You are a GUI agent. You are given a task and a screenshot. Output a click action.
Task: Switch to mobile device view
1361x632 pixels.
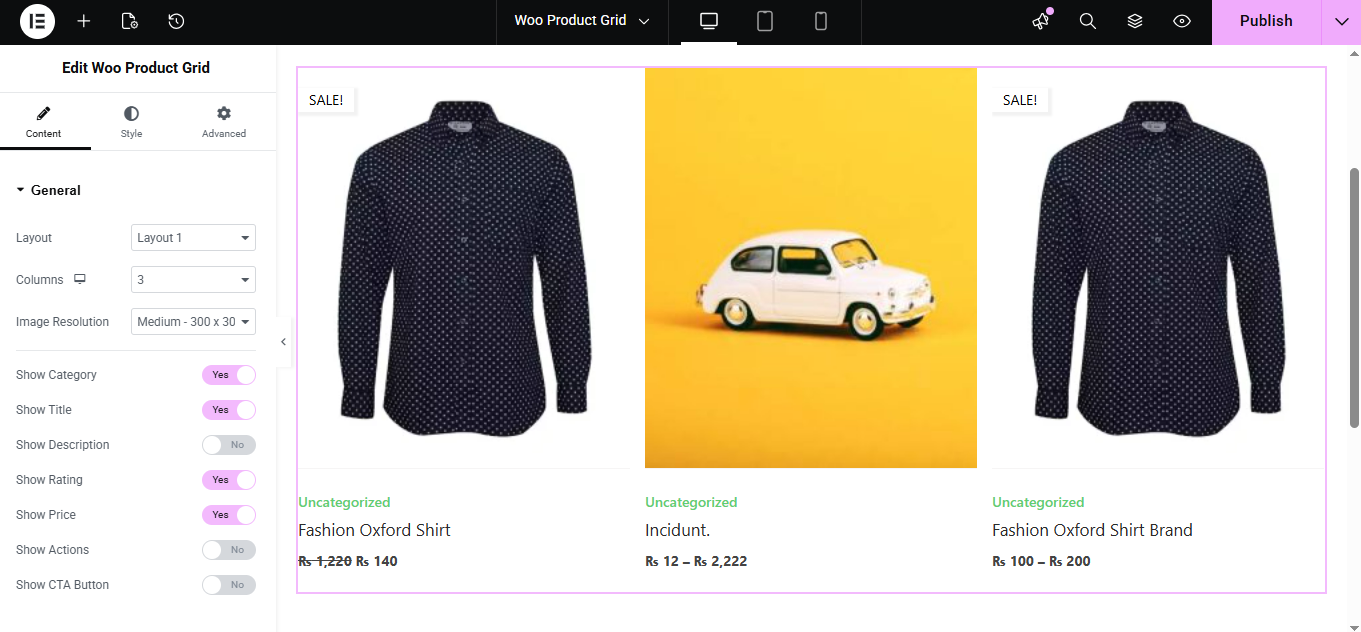click(x=821, y=21)
